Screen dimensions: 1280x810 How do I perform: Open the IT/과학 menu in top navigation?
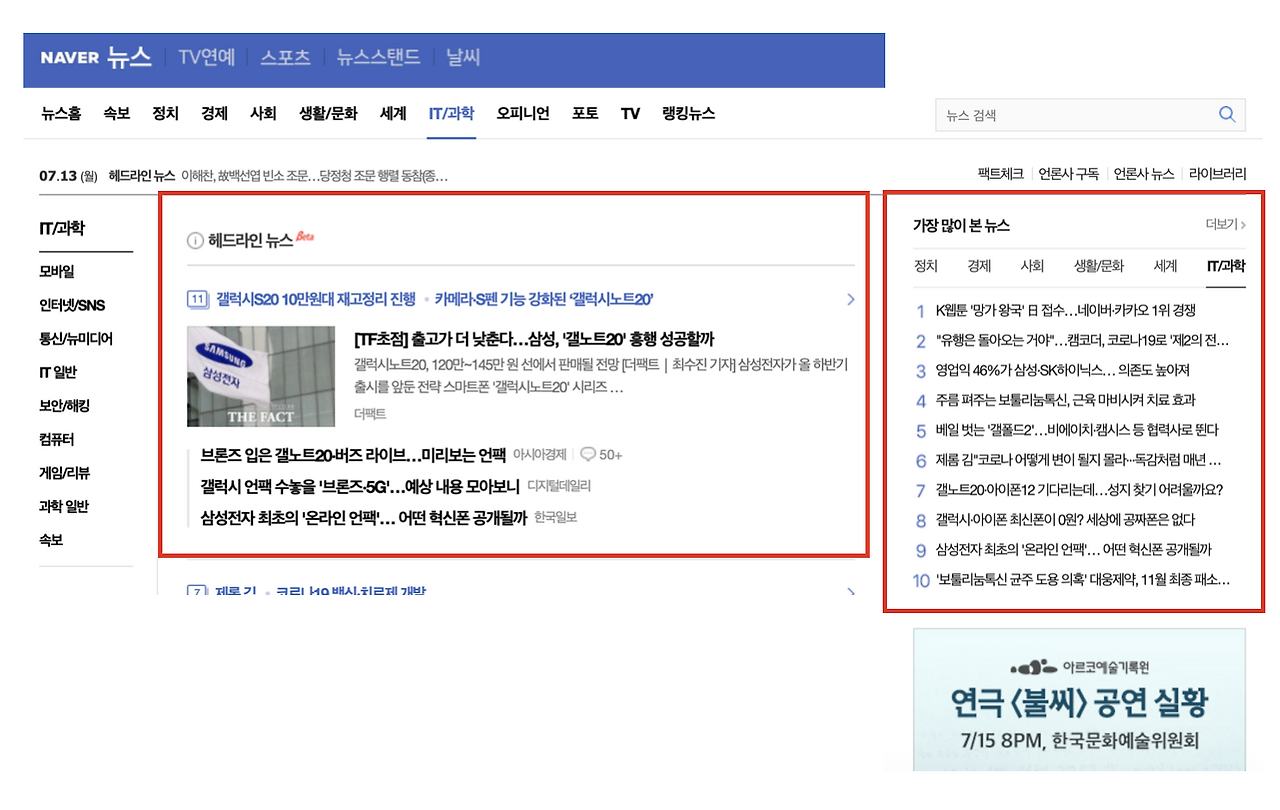(451, 113)
